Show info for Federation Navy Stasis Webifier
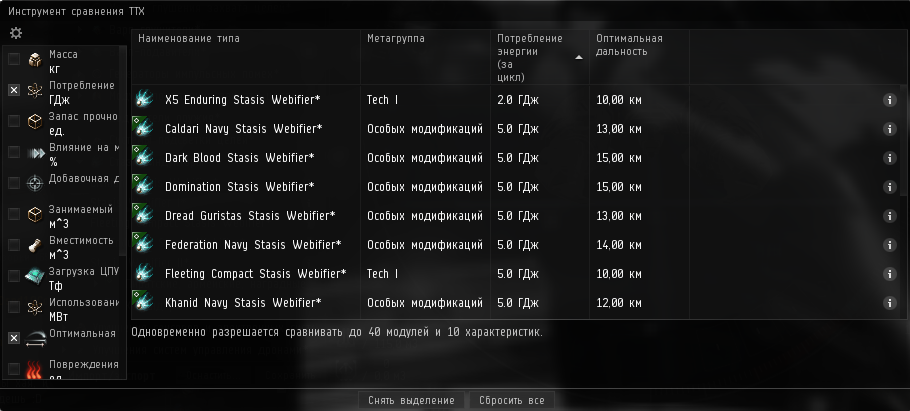This screenshot has height=411, width=910. [x=889, y=245]
